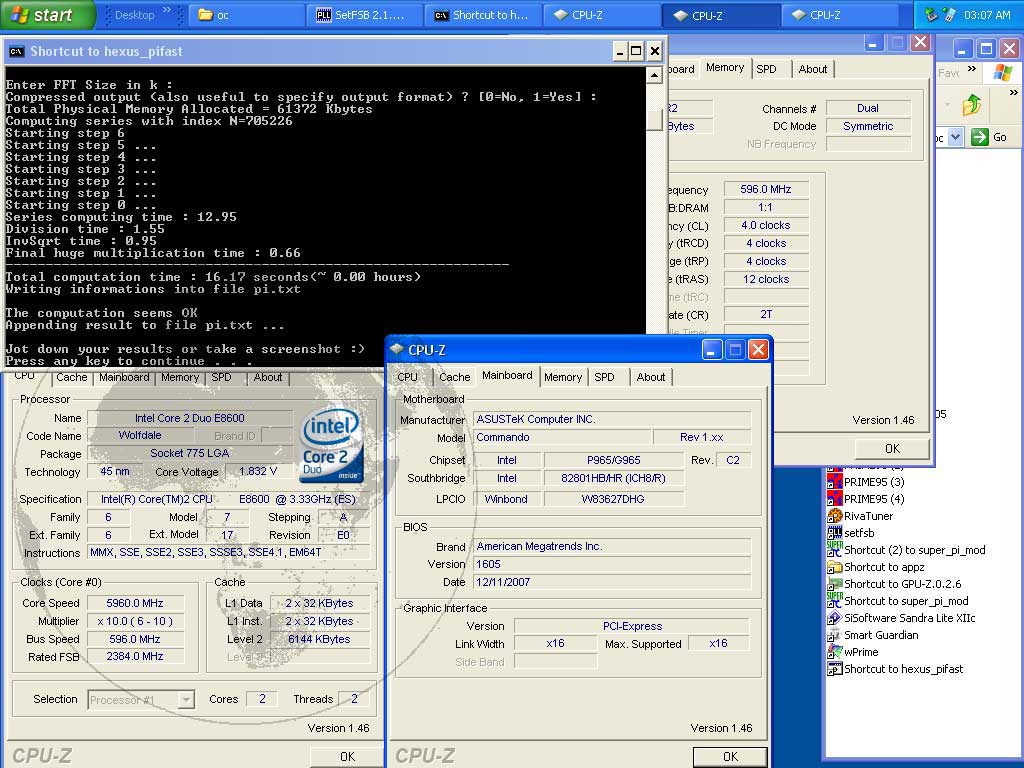The width and height of the screenshot is (1024, 768).
Task: Switch to CPU tab in Mainboard CPU-Z window
Action: pos(408,377)
